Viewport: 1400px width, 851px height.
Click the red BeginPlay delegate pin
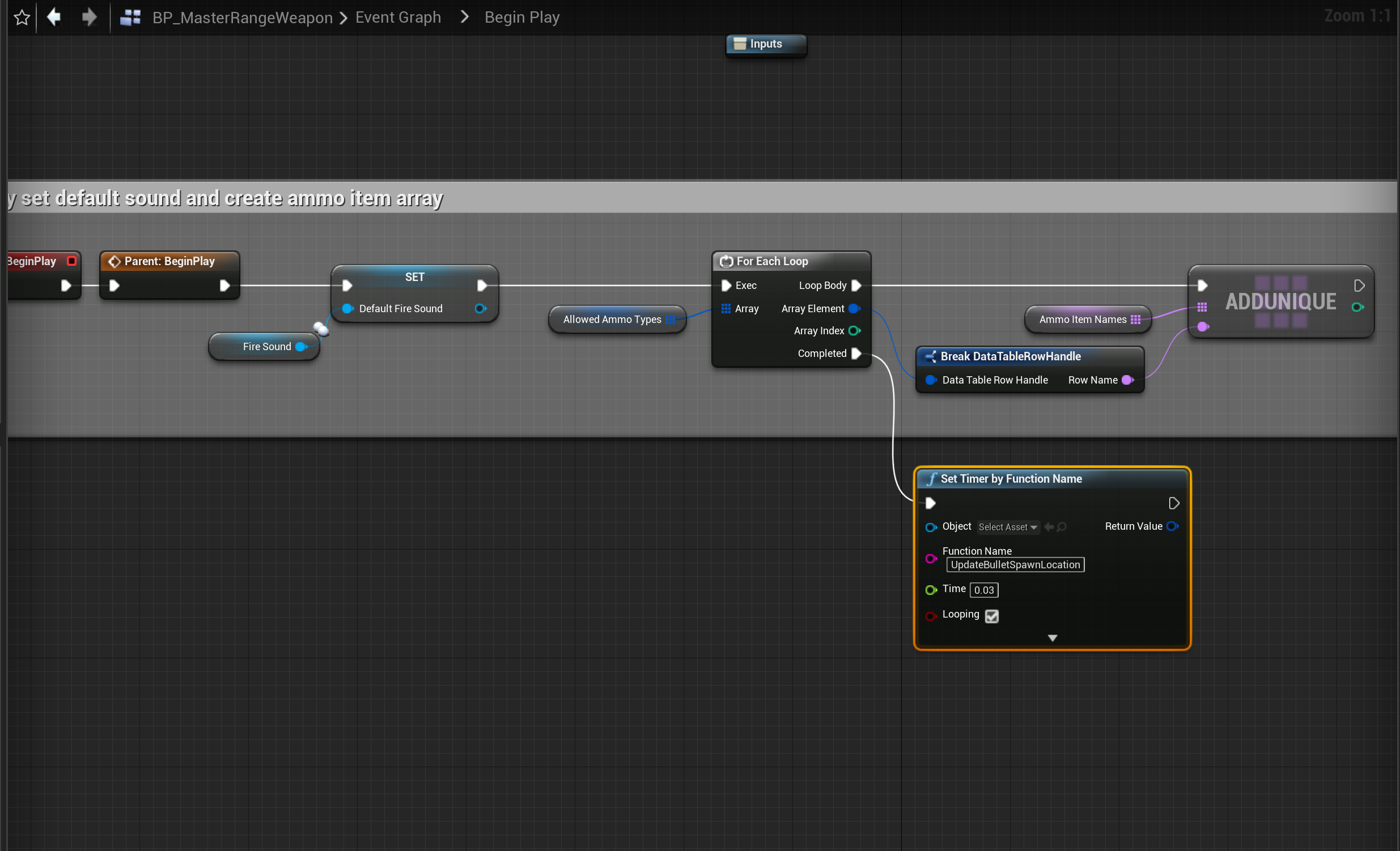[x=71, y=261]
